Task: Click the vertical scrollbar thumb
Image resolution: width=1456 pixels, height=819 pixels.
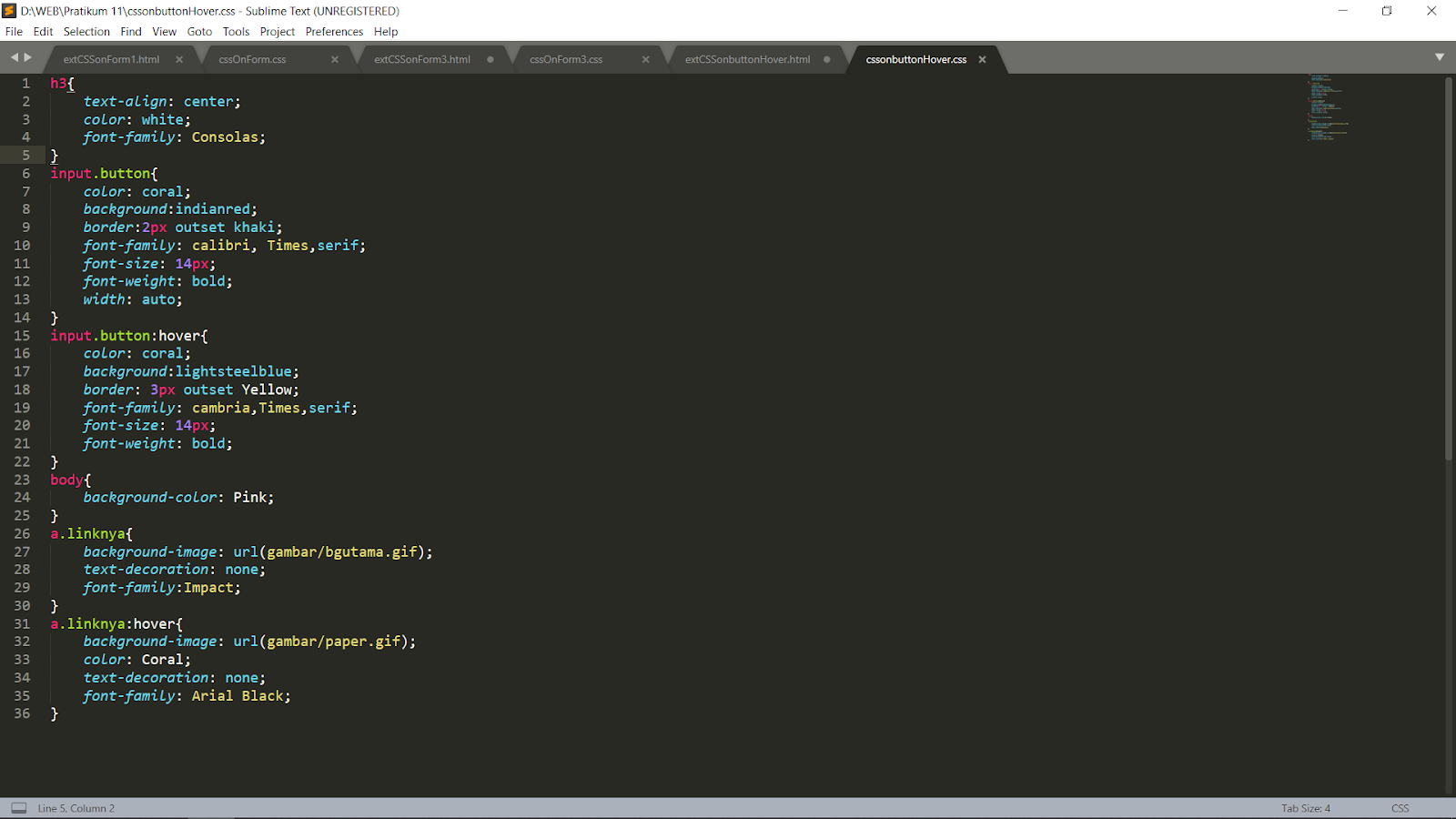Action: click(1448, 268)
